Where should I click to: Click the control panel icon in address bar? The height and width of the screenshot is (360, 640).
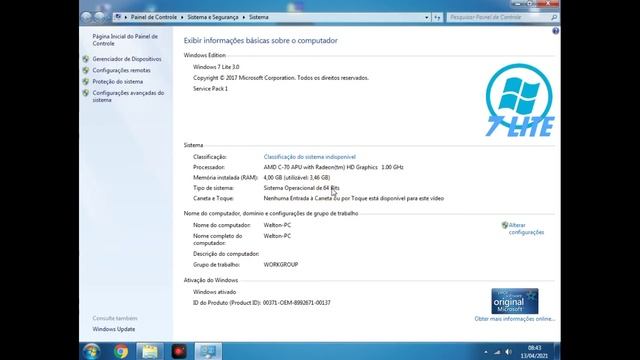[118, 17]
